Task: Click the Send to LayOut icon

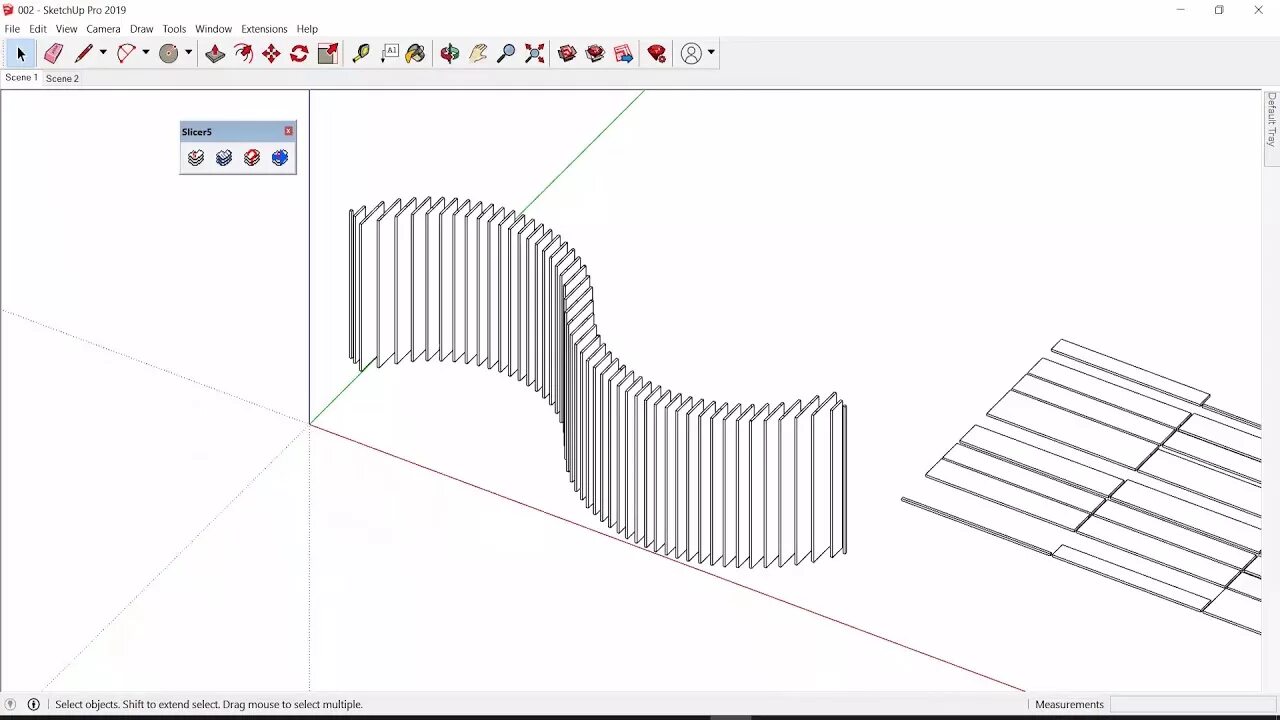Action: point(624,54)
